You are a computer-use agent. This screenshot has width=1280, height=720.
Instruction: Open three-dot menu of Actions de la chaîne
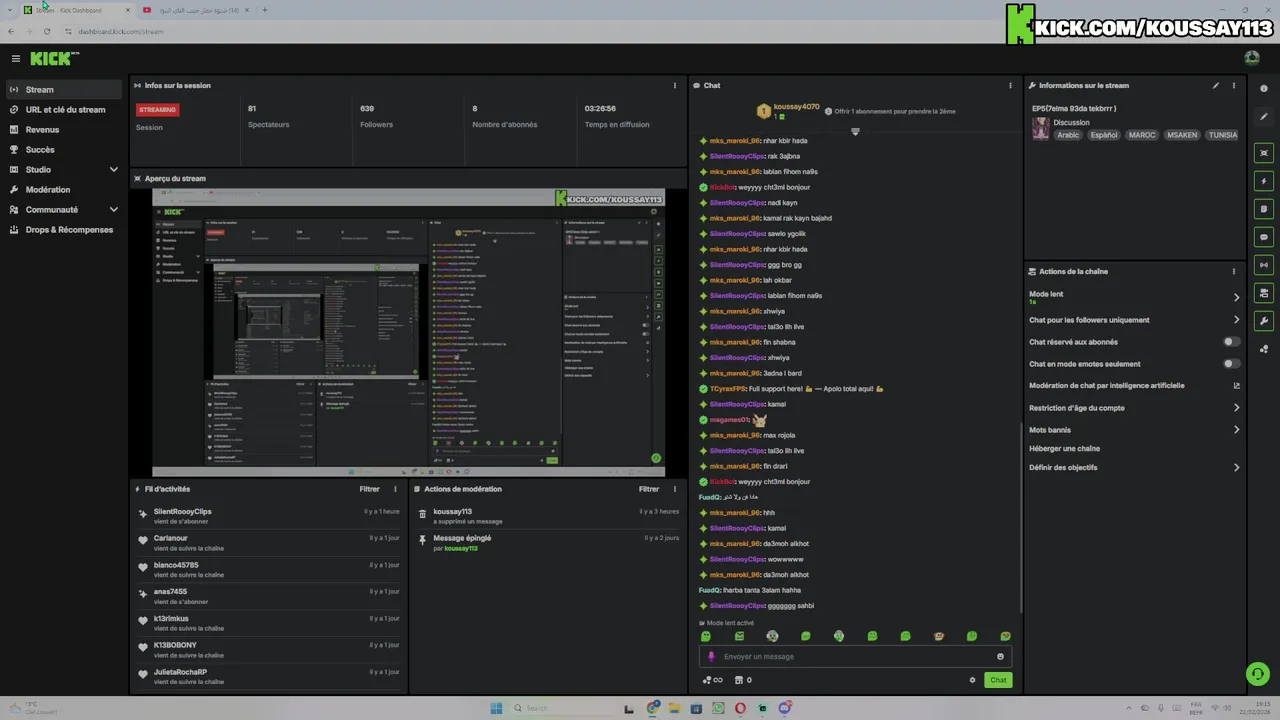coord(1233,271)
